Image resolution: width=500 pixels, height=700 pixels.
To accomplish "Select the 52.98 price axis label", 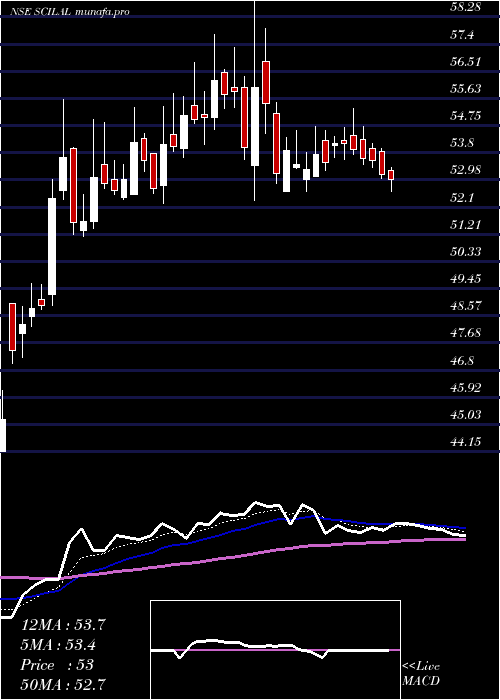I will 466,170.
